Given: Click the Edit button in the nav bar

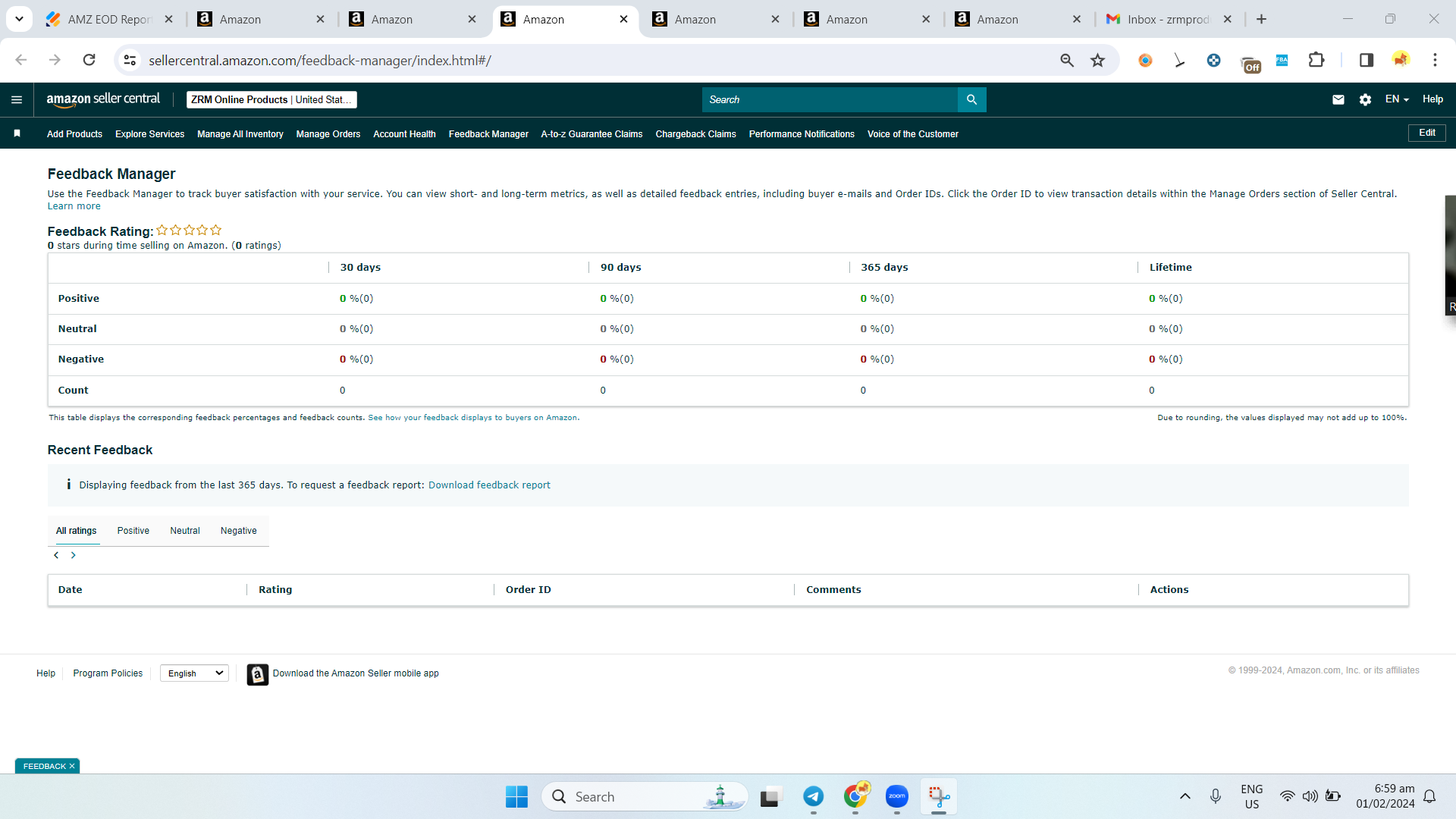Looking at the screenshot, I should point(1427,133).
